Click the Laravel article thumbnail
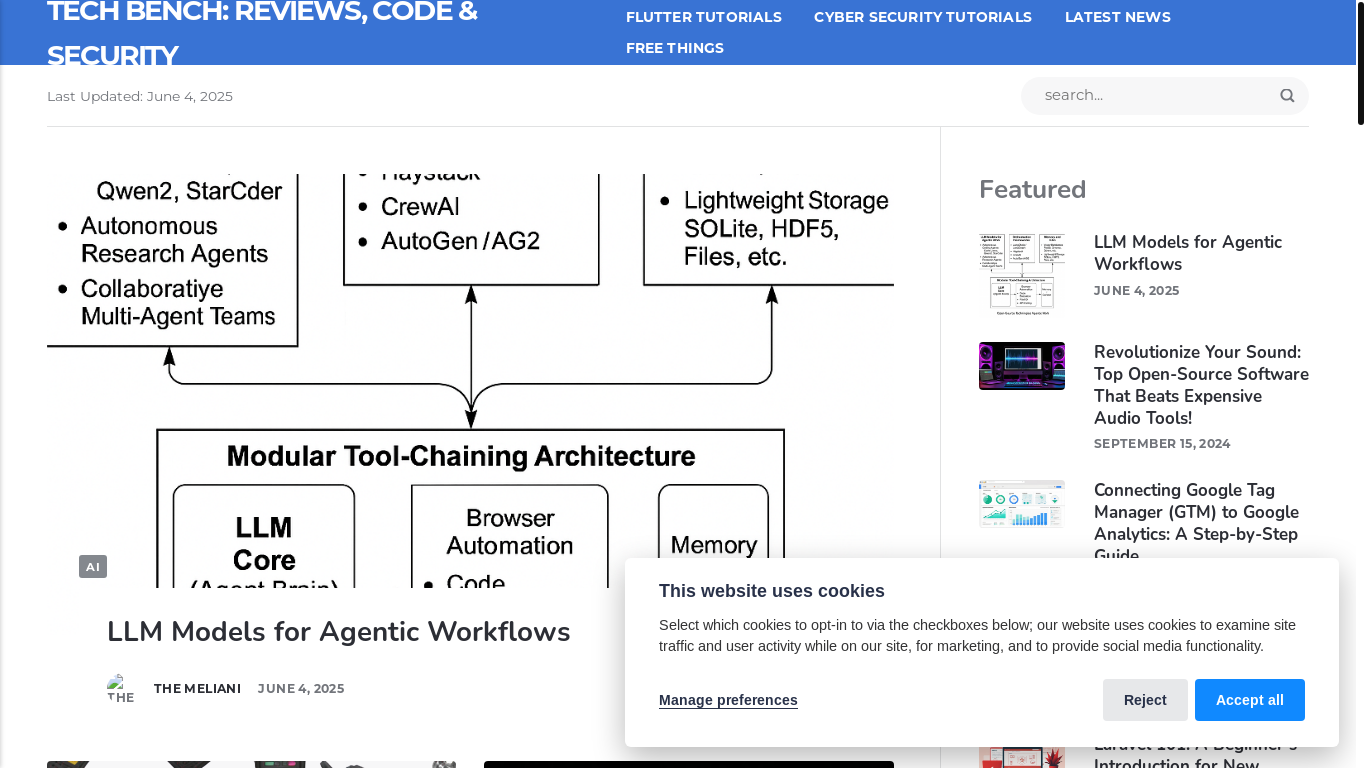 [x=1022, y=757]
